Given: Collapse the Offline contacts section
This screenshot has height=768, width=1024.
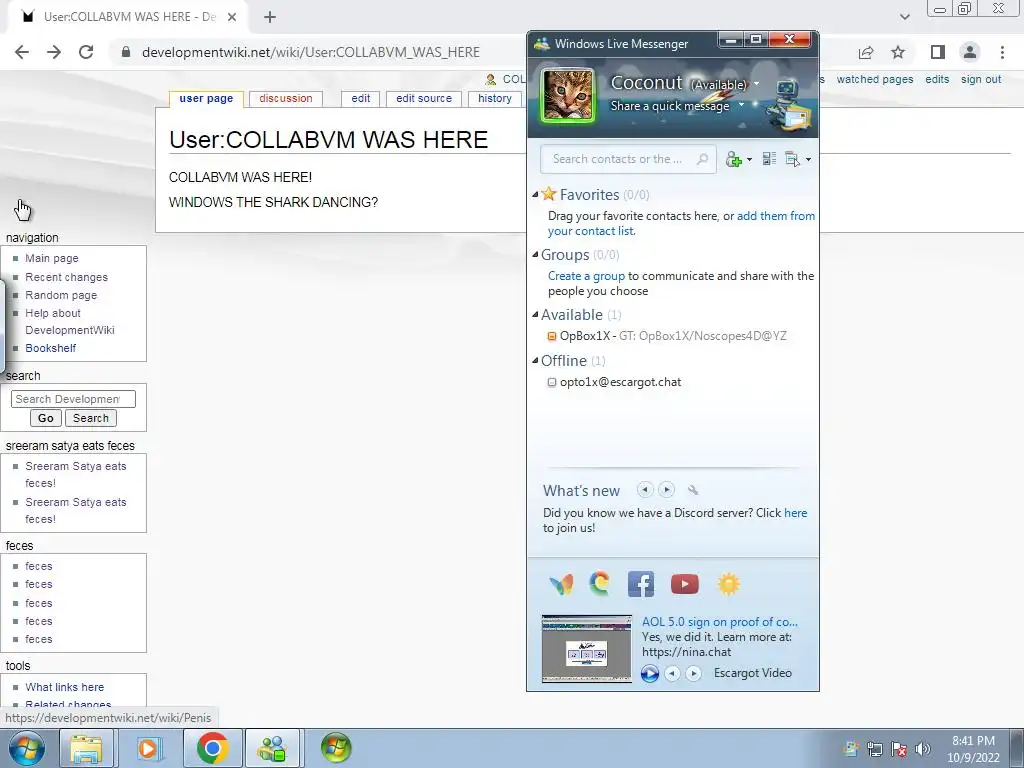Looking at the screenshot, I should (x=536, y=360).
